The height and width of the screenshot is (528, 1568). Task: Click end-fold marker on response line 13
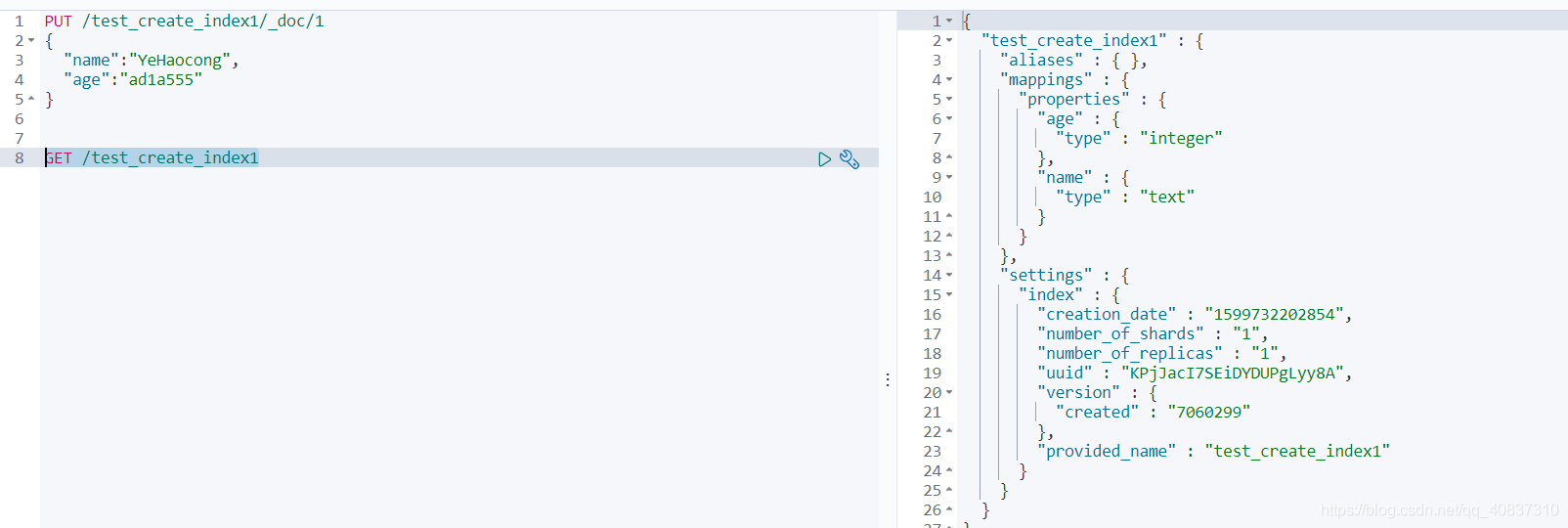[x=949, y=255]
